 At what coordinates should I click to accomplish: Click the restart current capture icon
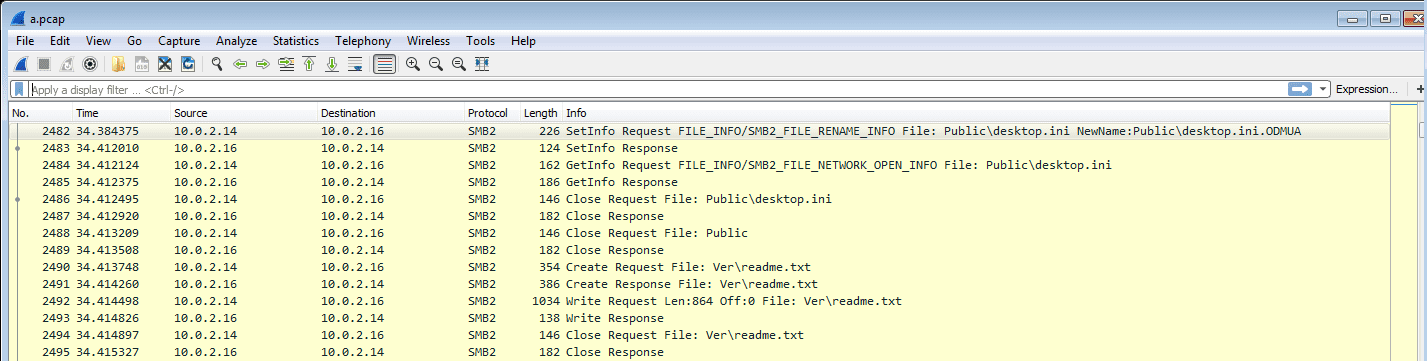[66, 64]
